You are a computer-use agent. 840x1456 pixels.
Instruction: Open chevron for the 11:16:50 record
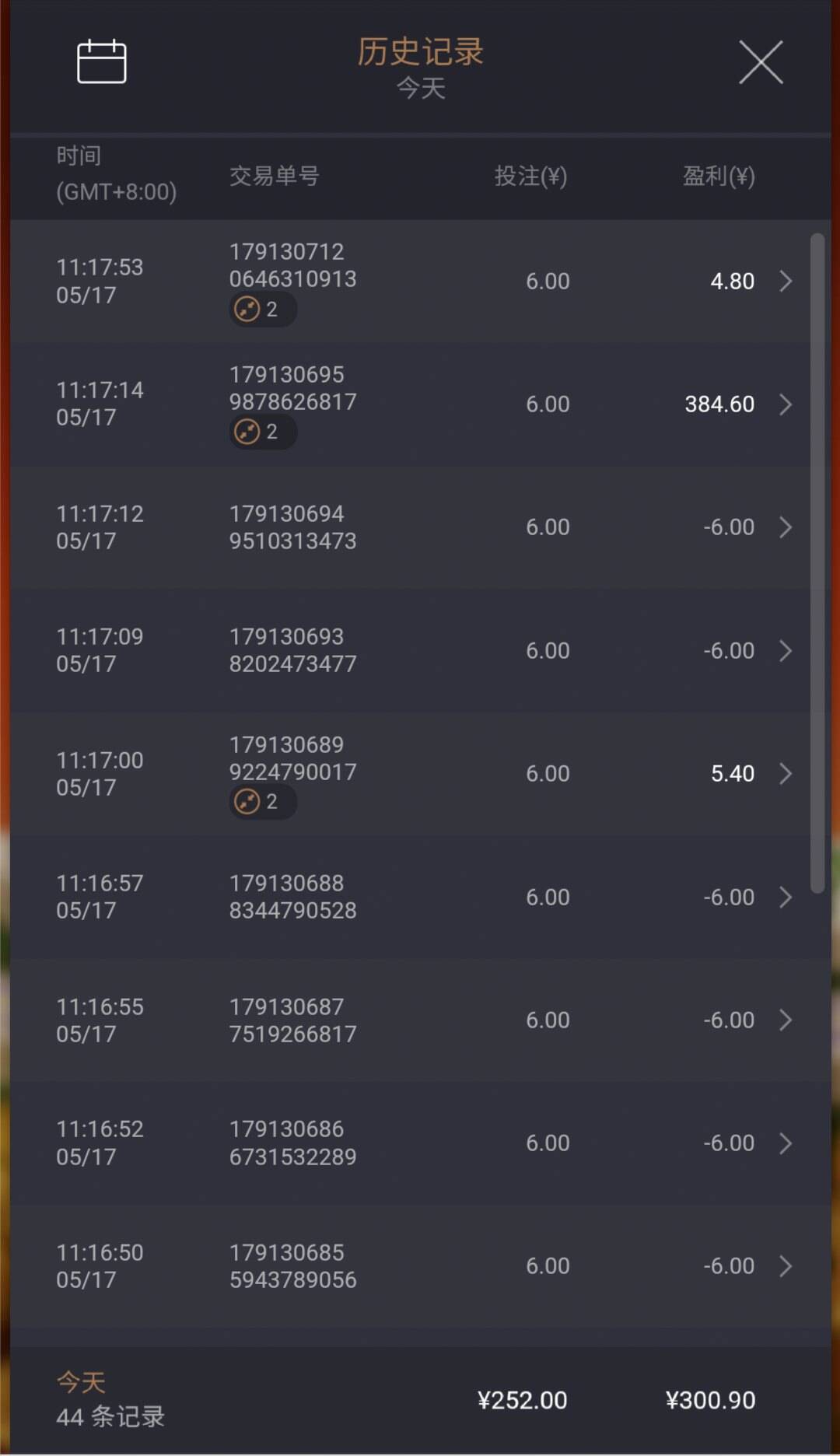pos(786,1266)
